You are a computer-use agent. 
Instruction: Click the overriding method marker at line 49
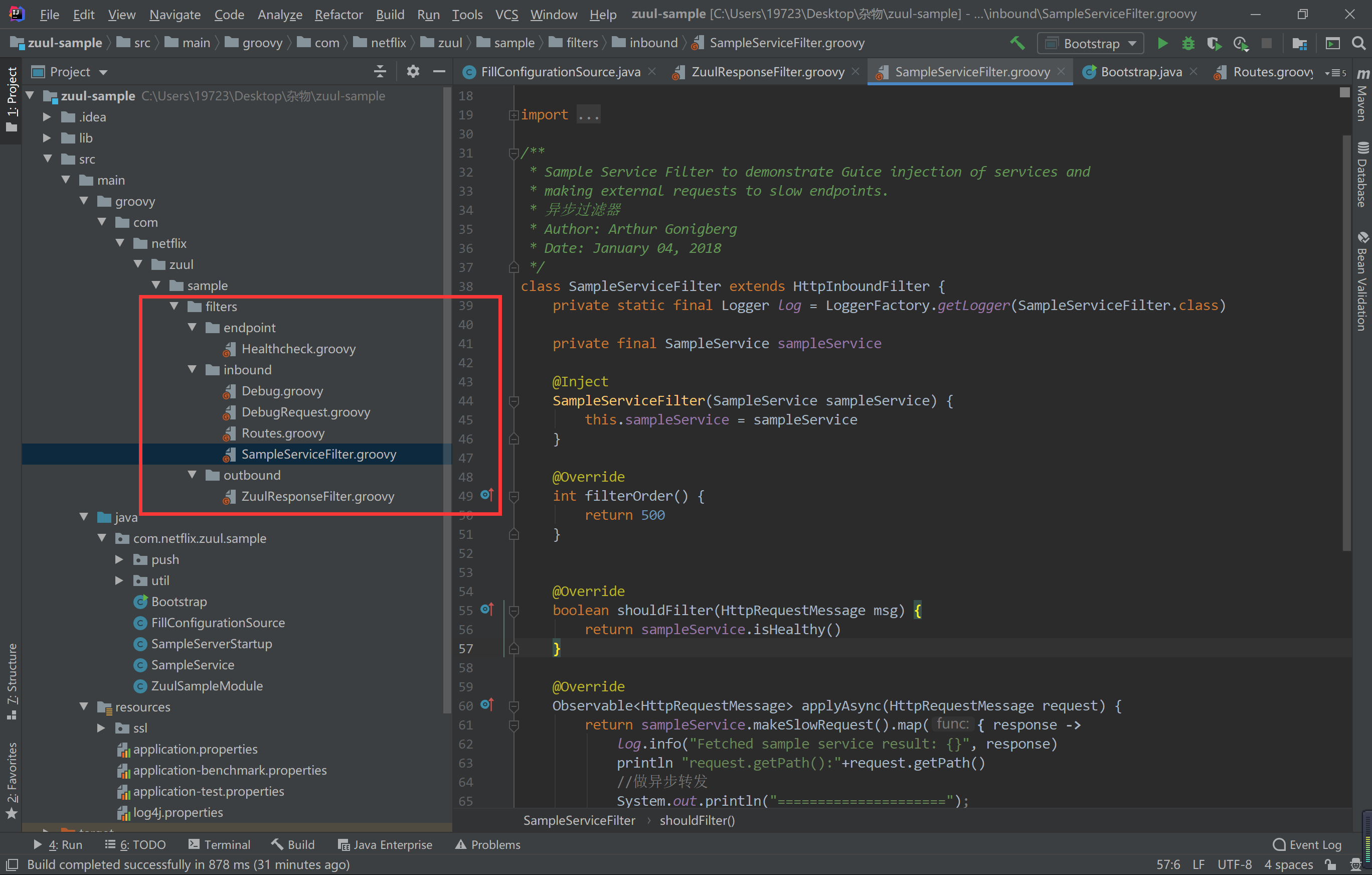pyautogui.click(x=486, y=495)
